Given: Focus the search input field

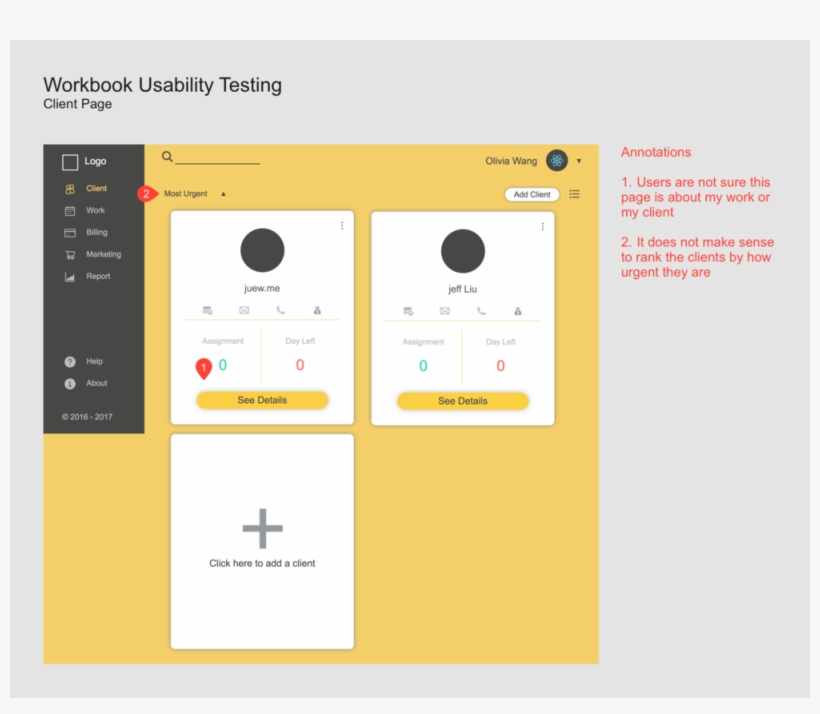Looking at the screenshot, I should (217, 158).
